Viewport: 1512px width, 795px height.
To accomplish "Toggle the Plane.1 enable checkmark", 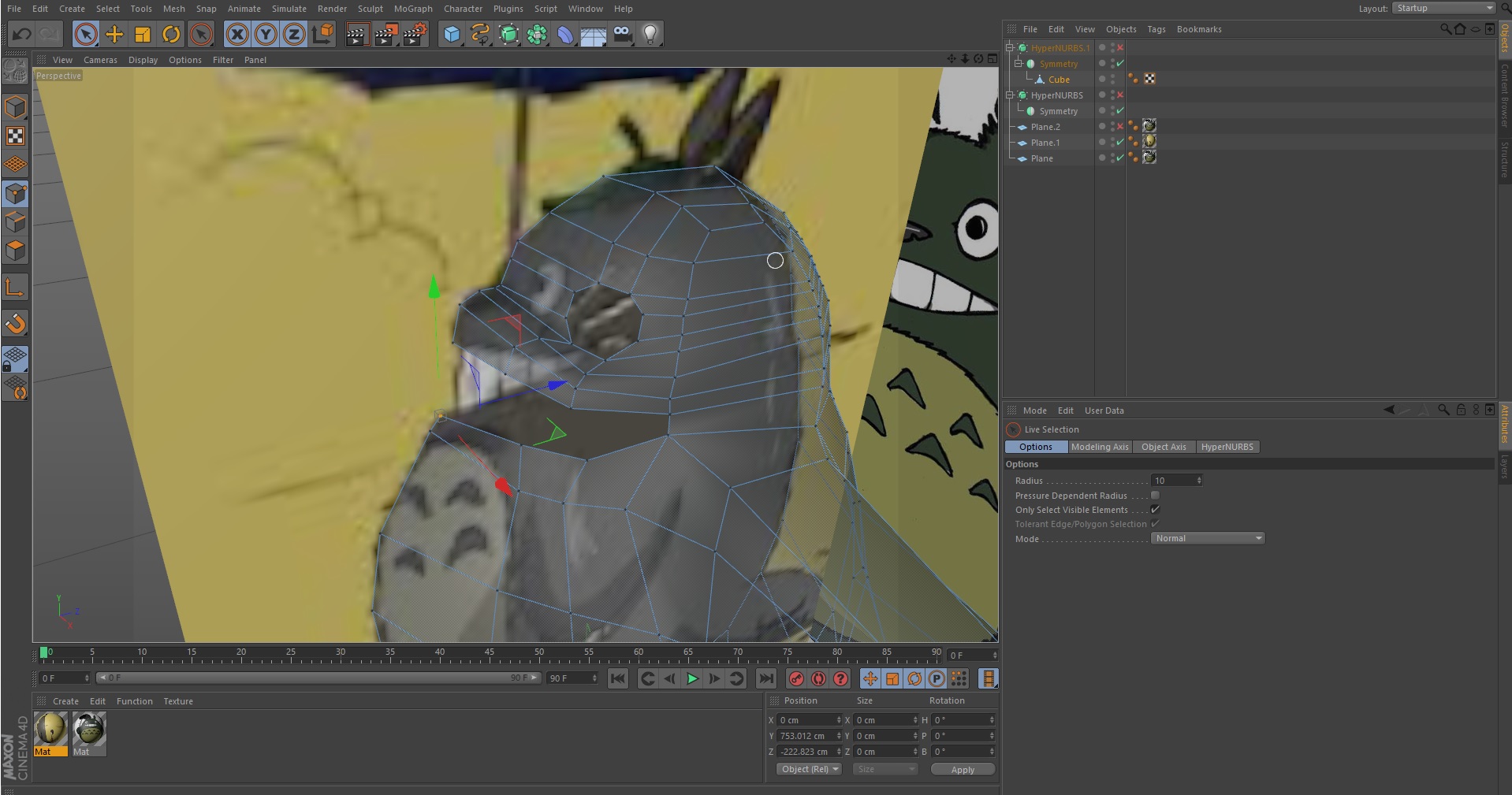I will 1120,142.
